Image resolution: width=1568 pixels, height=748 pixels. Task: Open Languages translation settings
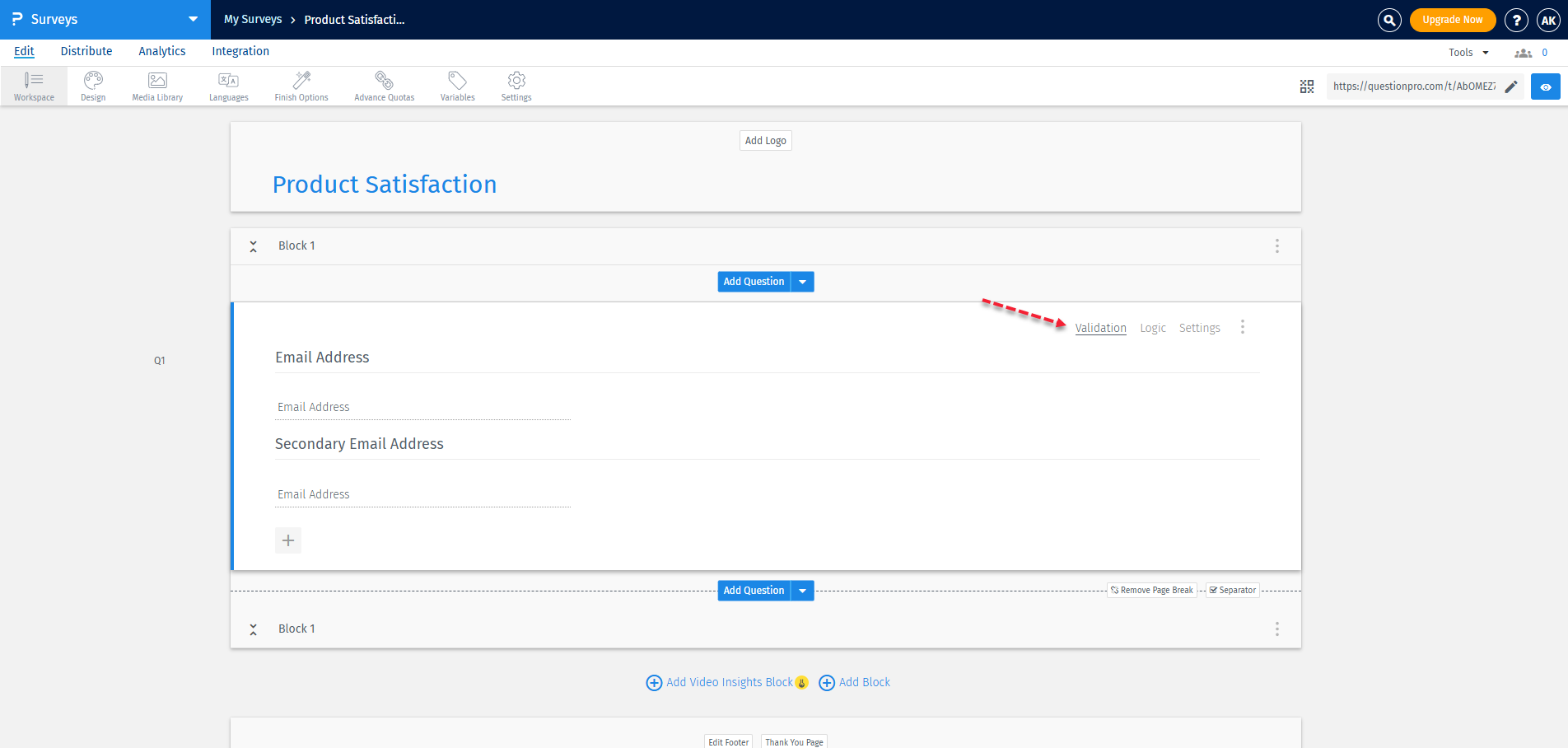point(228,86)
